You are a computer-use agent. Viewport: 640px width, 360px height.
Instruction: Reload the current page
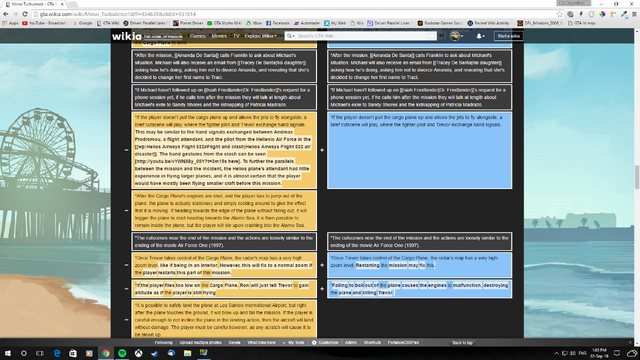coord(25,14)
